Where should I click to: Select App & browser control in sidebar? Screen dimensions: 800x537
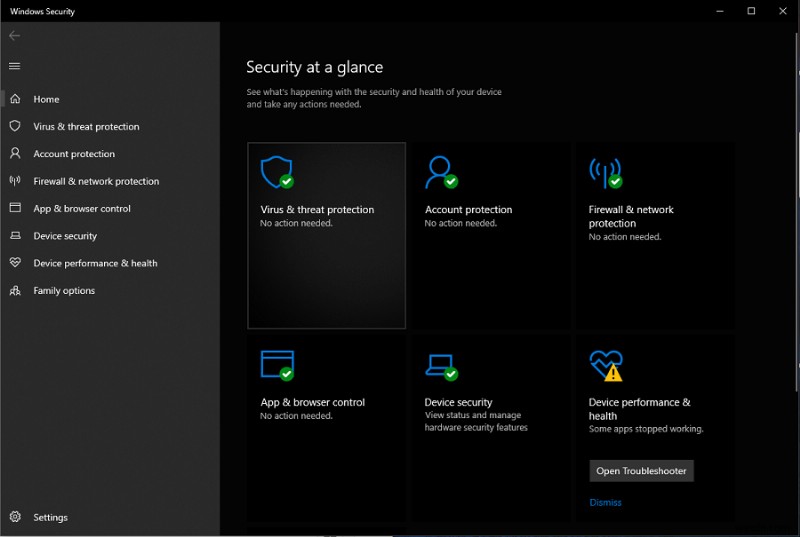click(x=110, y=208)
